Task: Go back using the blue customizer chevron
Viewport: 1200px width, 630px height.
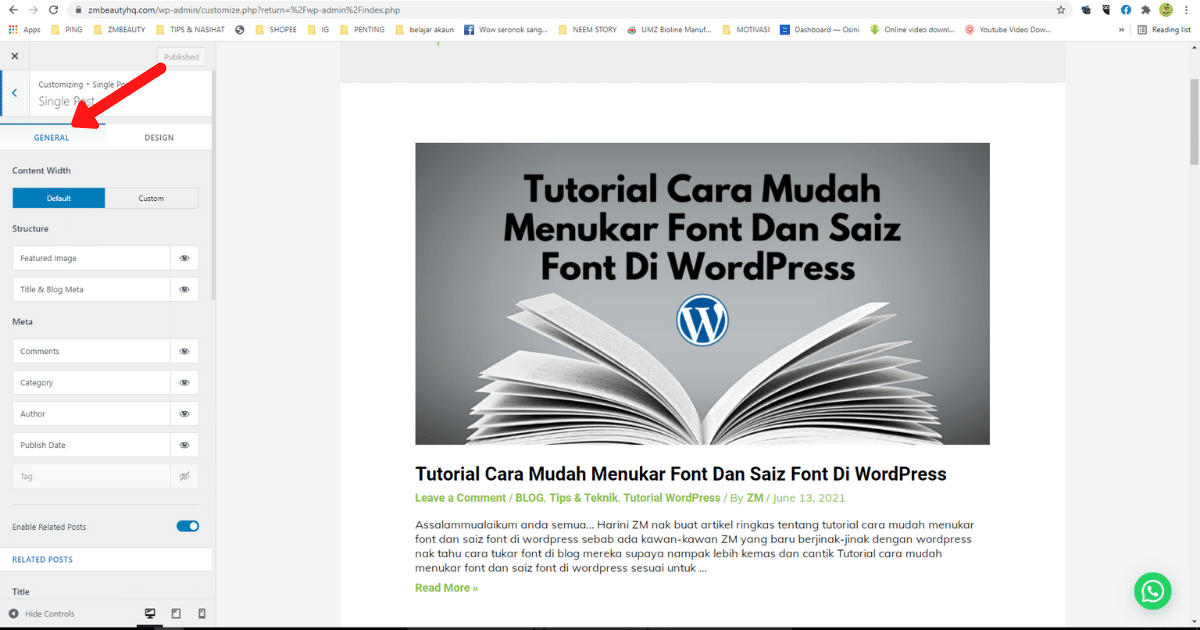Action: coord(14,93)
